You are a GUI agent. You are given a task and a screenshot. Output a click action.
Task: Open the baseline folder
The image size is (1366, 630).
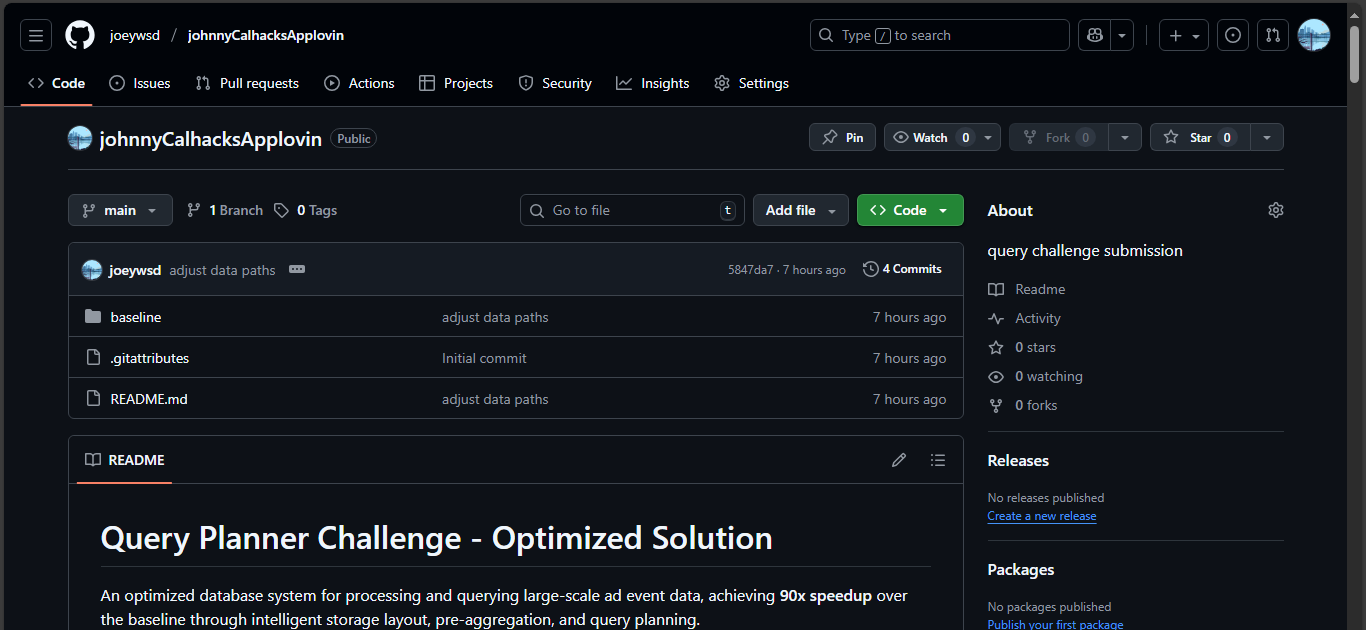136,317
